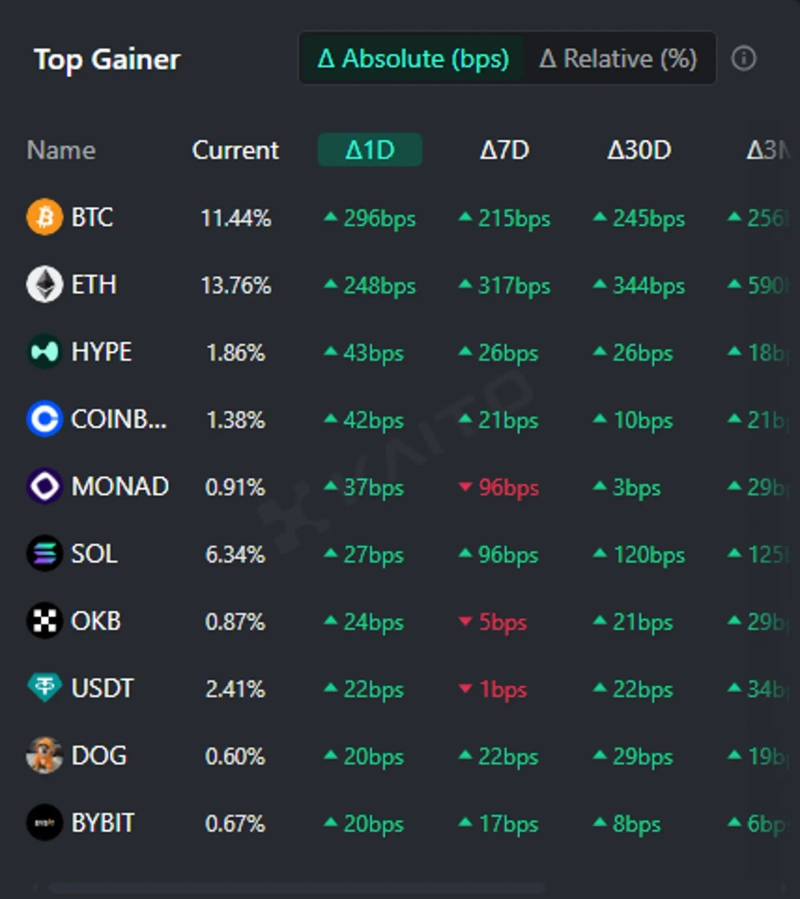Click the USDT Tether icon

click(44, 688)
